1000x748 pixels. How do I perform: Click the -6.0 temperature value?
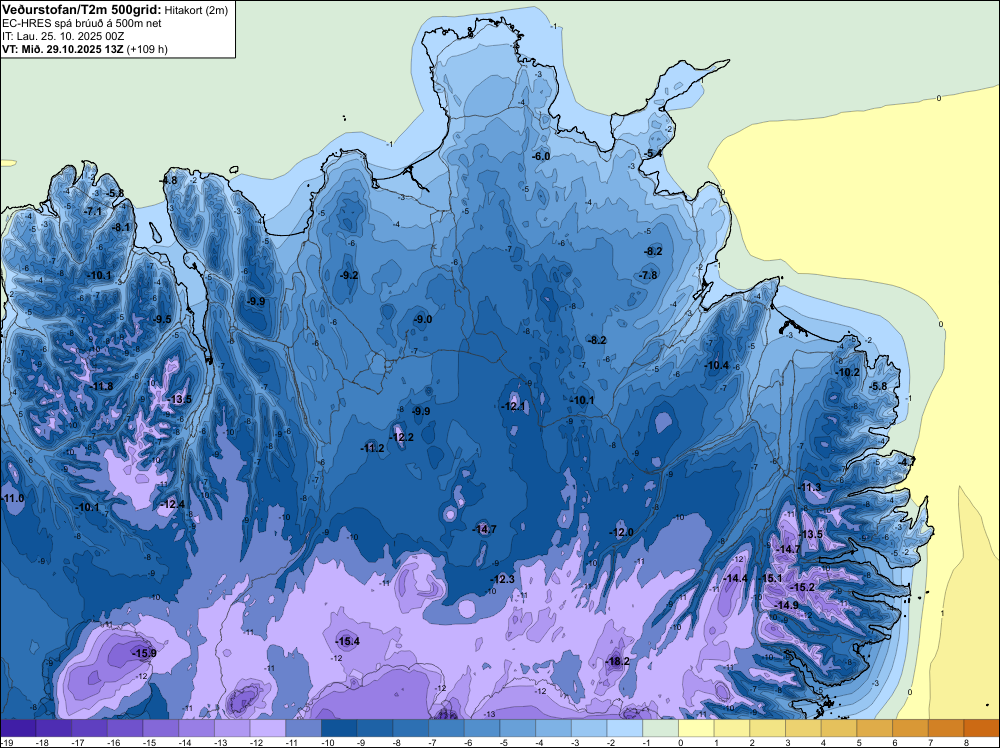tap(541, 156)
